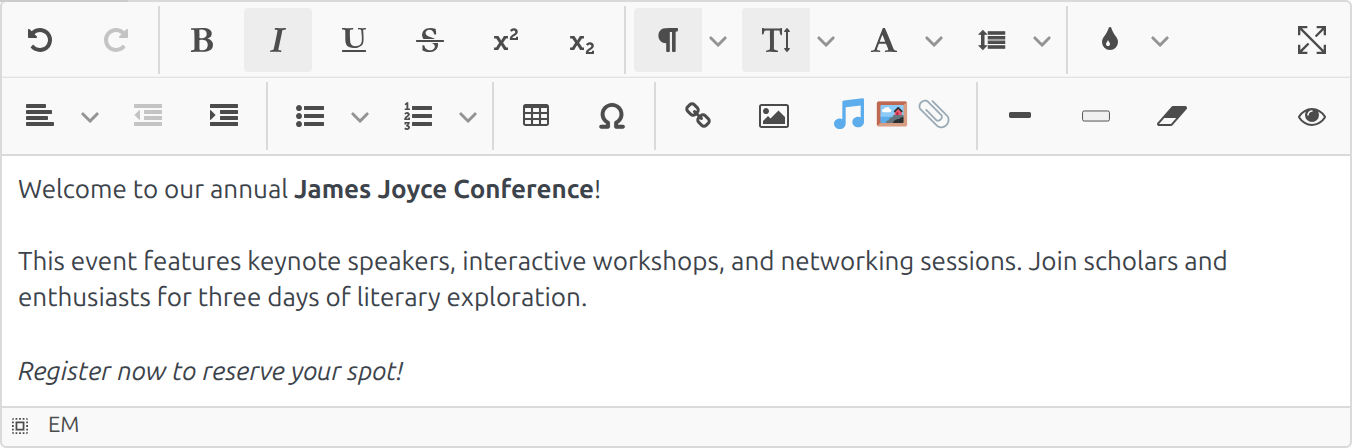Insert a horizontal line

point(1020,116)
